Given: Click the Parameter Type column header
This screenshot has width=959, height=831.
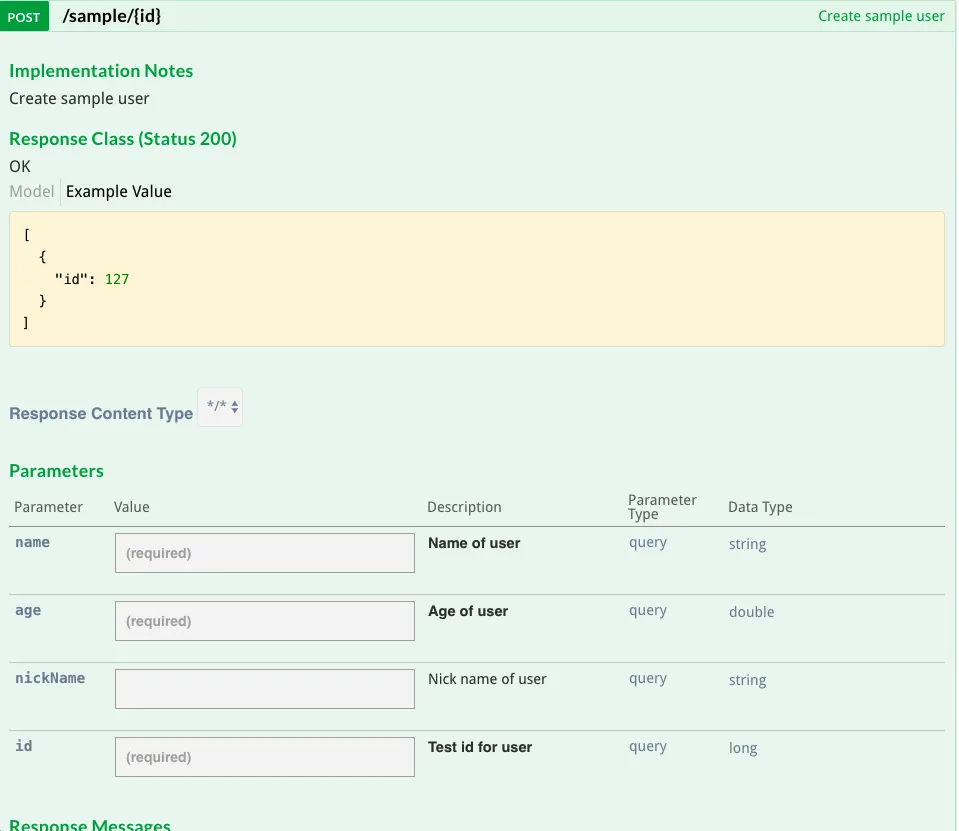Looking at the screenshot, I should pos(662,507).
